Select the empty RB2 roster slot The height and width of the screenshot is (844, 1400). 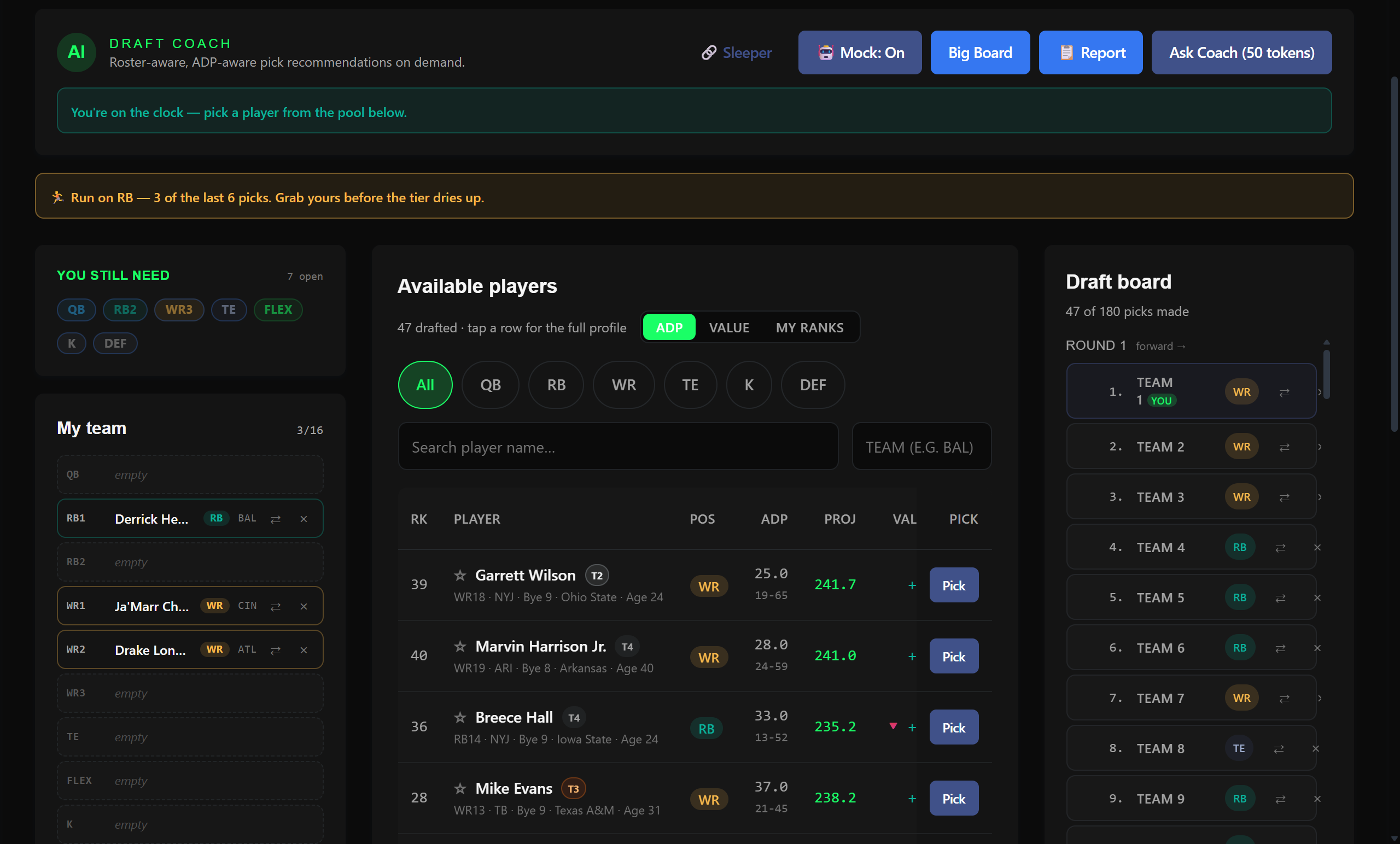190,562
